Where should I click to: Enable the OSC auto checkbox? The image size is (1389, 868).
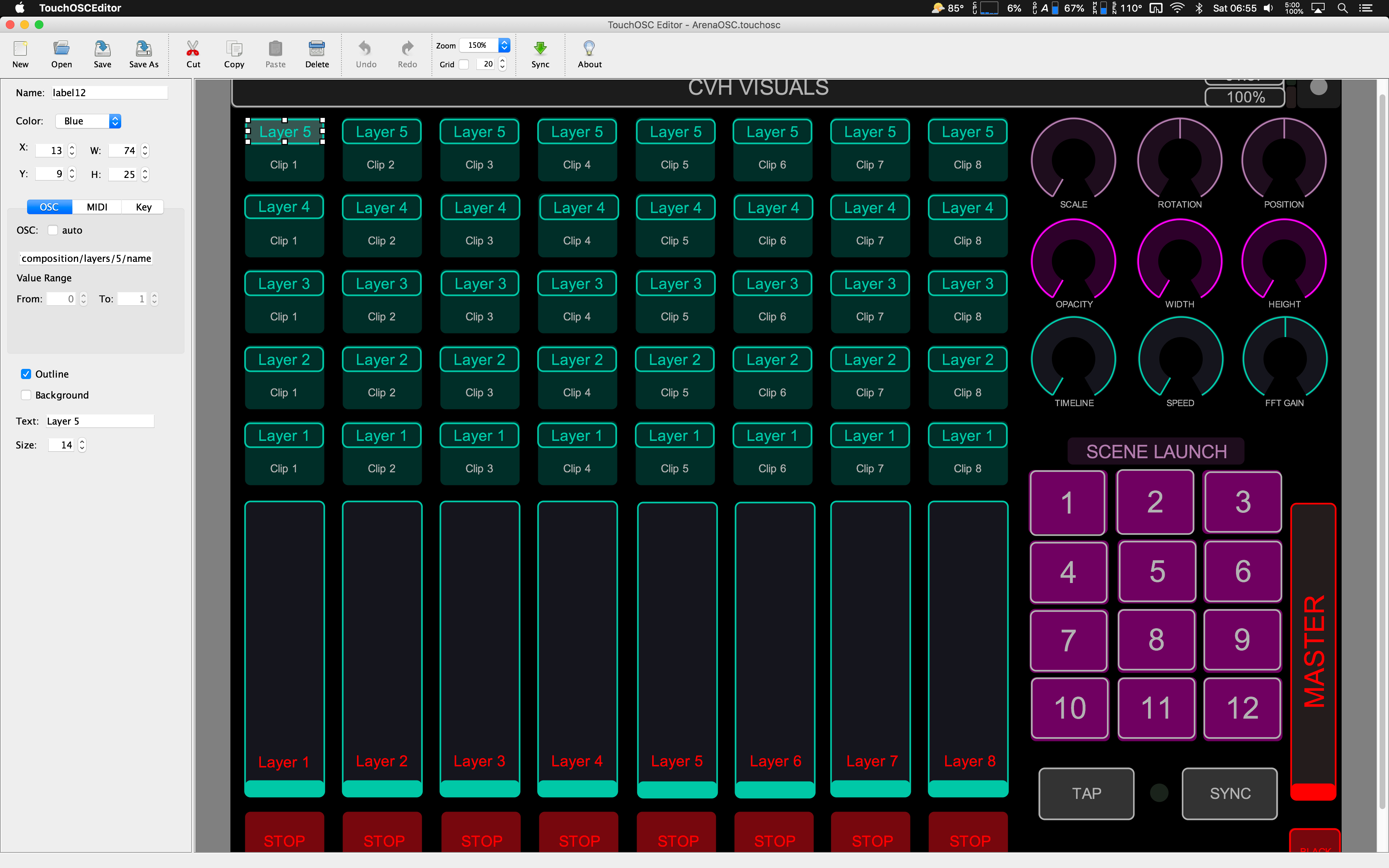[53, 230]
